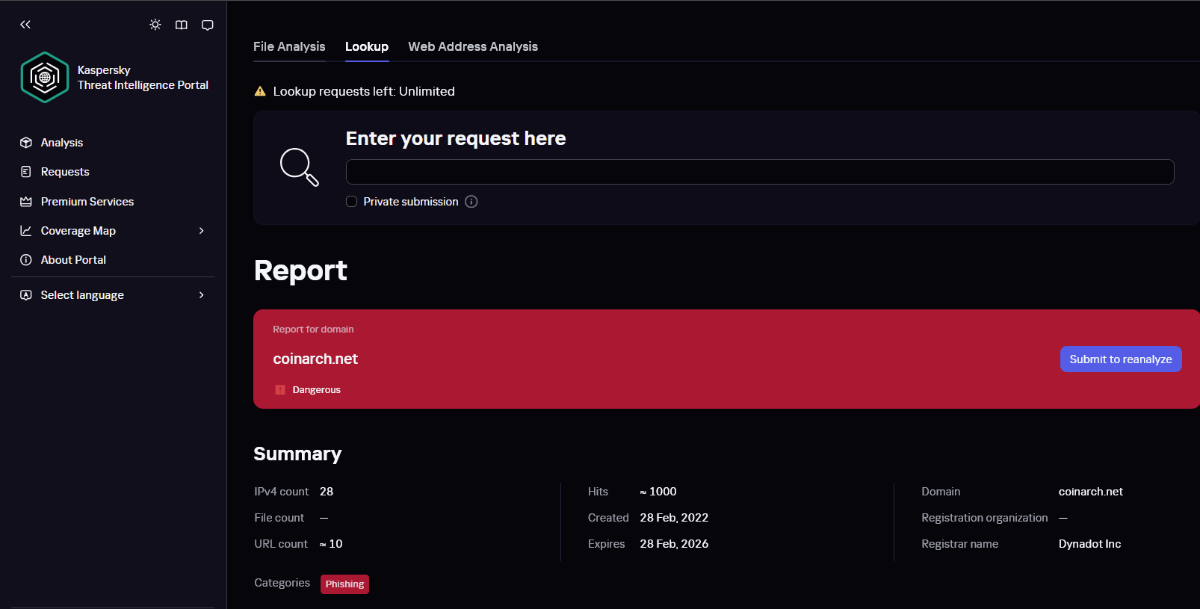Click the Summary domain value coinarch.net
1200x609 pixels.
pos(1091,491)
